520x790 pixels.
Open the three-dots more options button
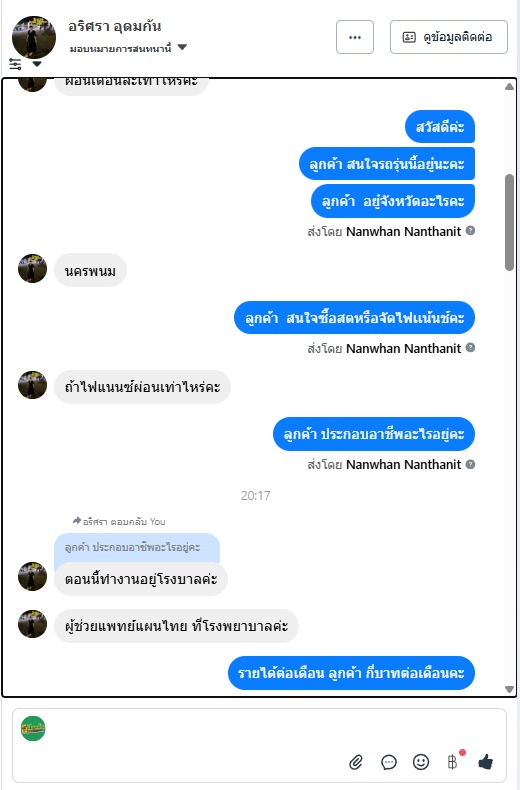tap(355, 37)
